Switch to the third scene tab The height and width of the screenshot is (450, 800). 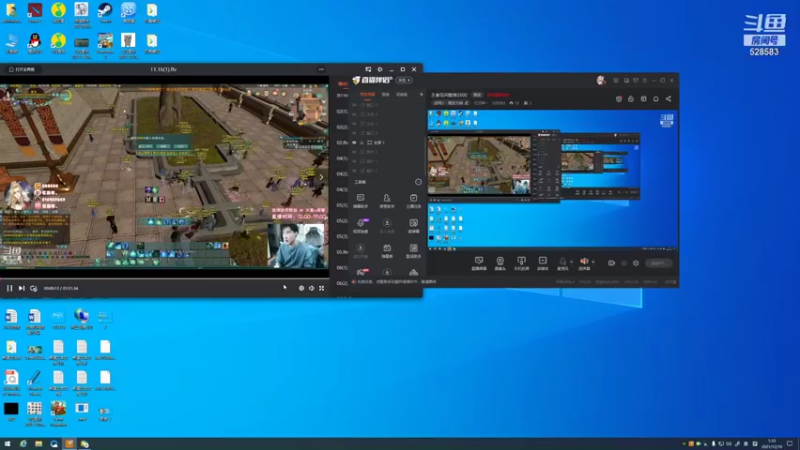coord(402,94)
